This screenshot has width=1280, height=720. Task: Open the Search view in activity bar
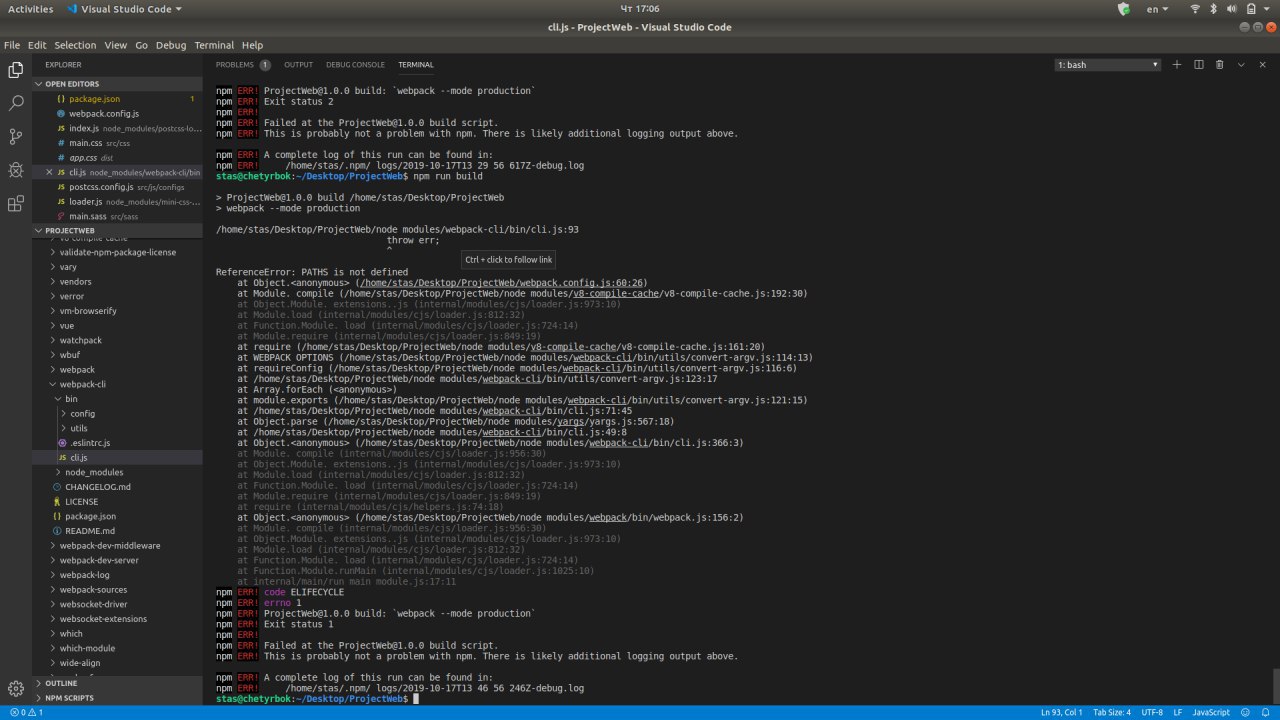(16, 103)
